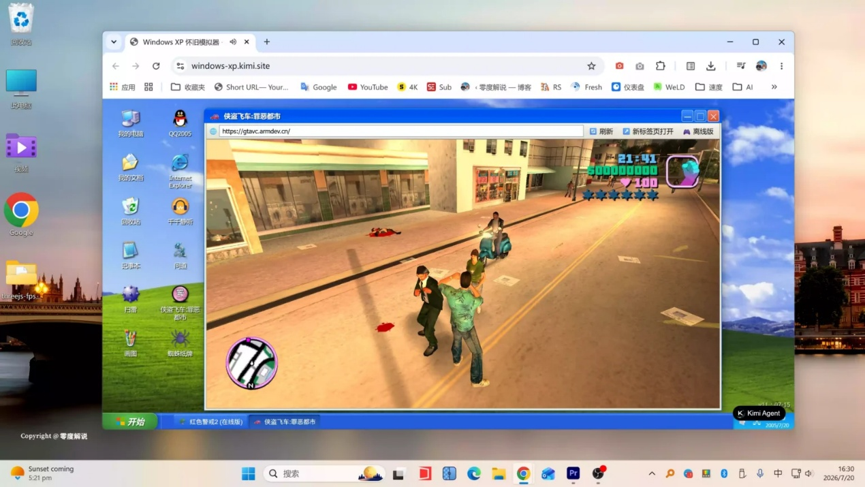Screen dimensions: 865x487
Task: Open the bookmarks bar grid icon
Action: coord(148,87)
